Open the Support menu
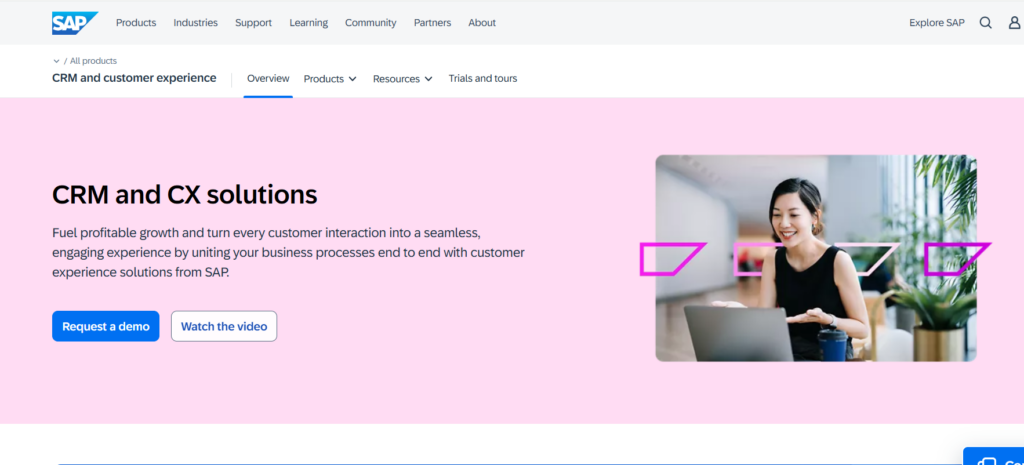The height and width of the screenshot is (465, 1024). coord(253,23)
